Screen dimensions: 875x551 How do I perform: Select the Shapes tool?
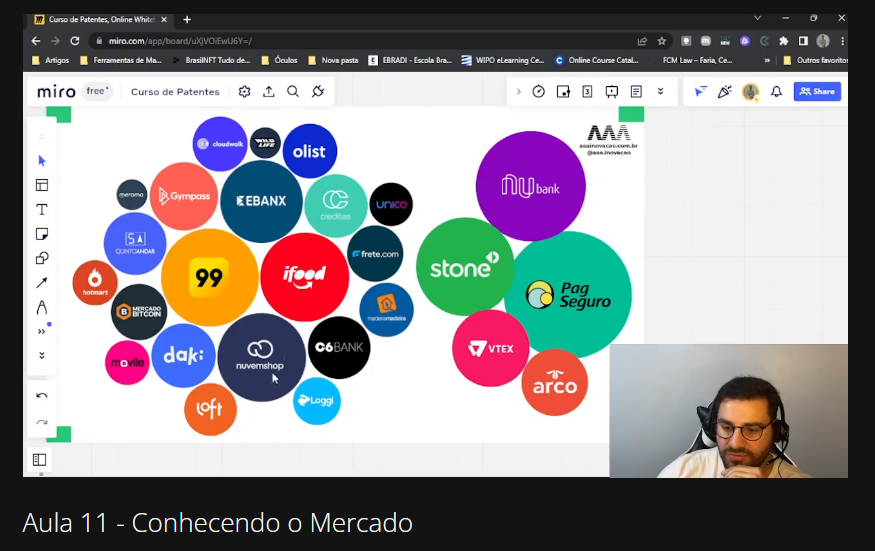point(42,258)
